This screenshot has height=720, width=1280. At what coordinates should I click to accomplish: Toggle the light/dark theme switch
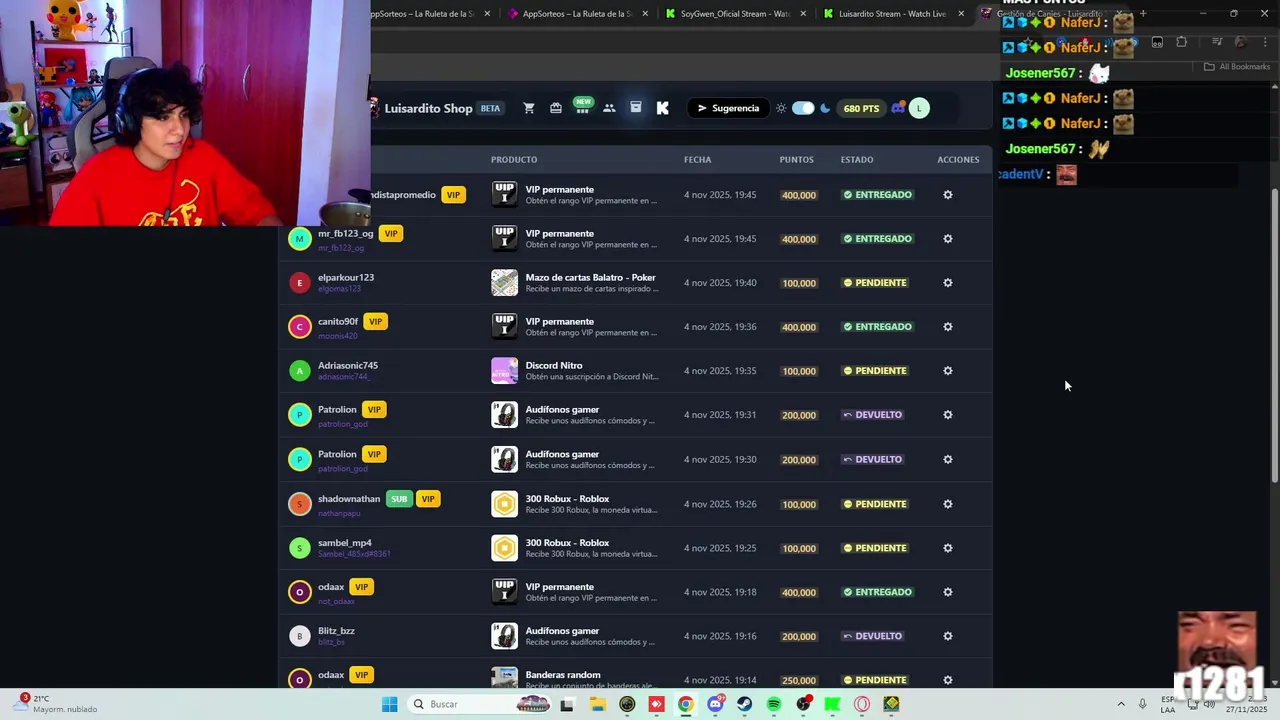coord(803,108)
